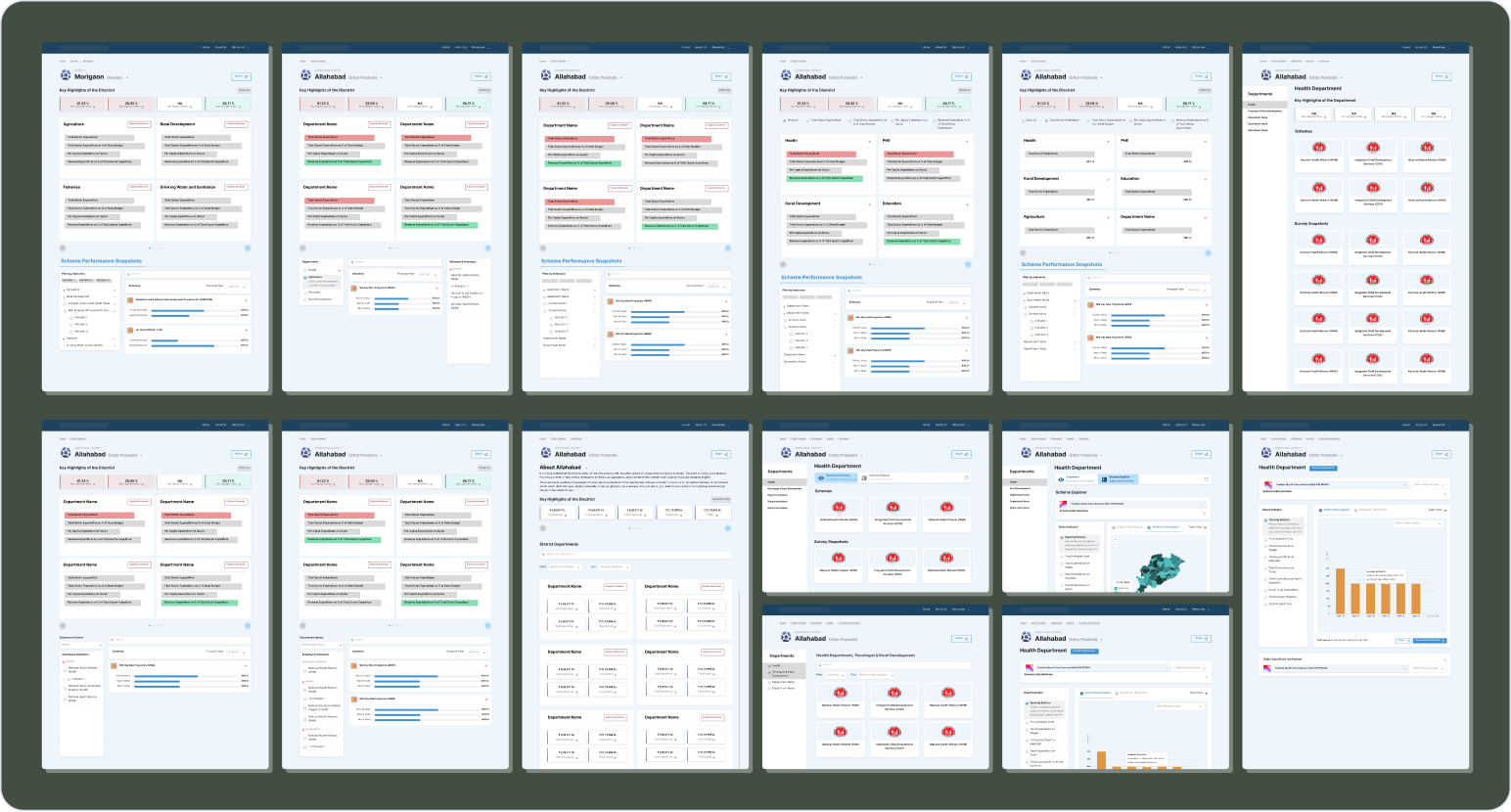The image size is (1511, 812).
Task: Click Home in the Morigaon mockup navbar
Action: pyautogui.click(x=206, y=46)
